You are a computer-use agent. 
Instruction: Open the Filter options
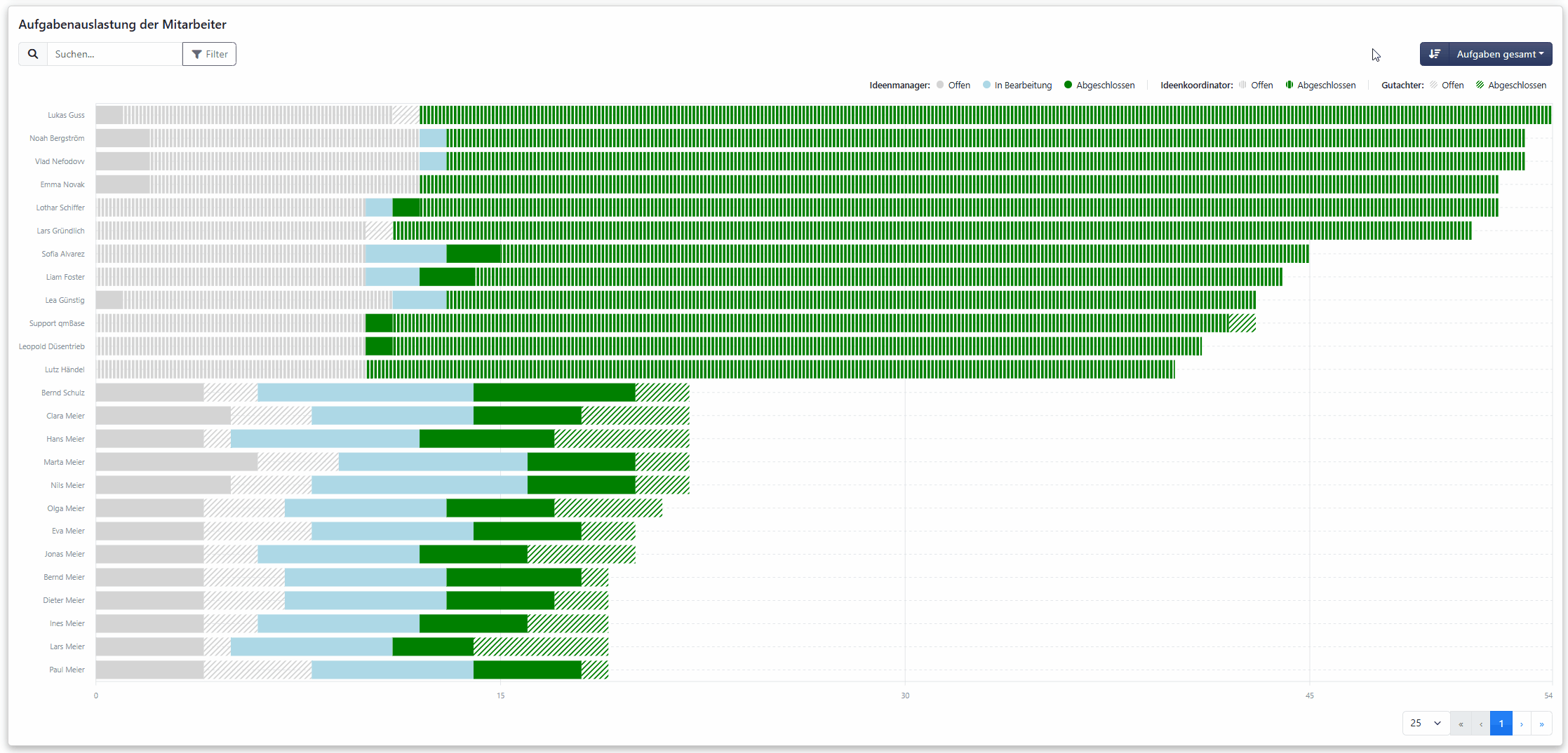[x=209, y=54]
